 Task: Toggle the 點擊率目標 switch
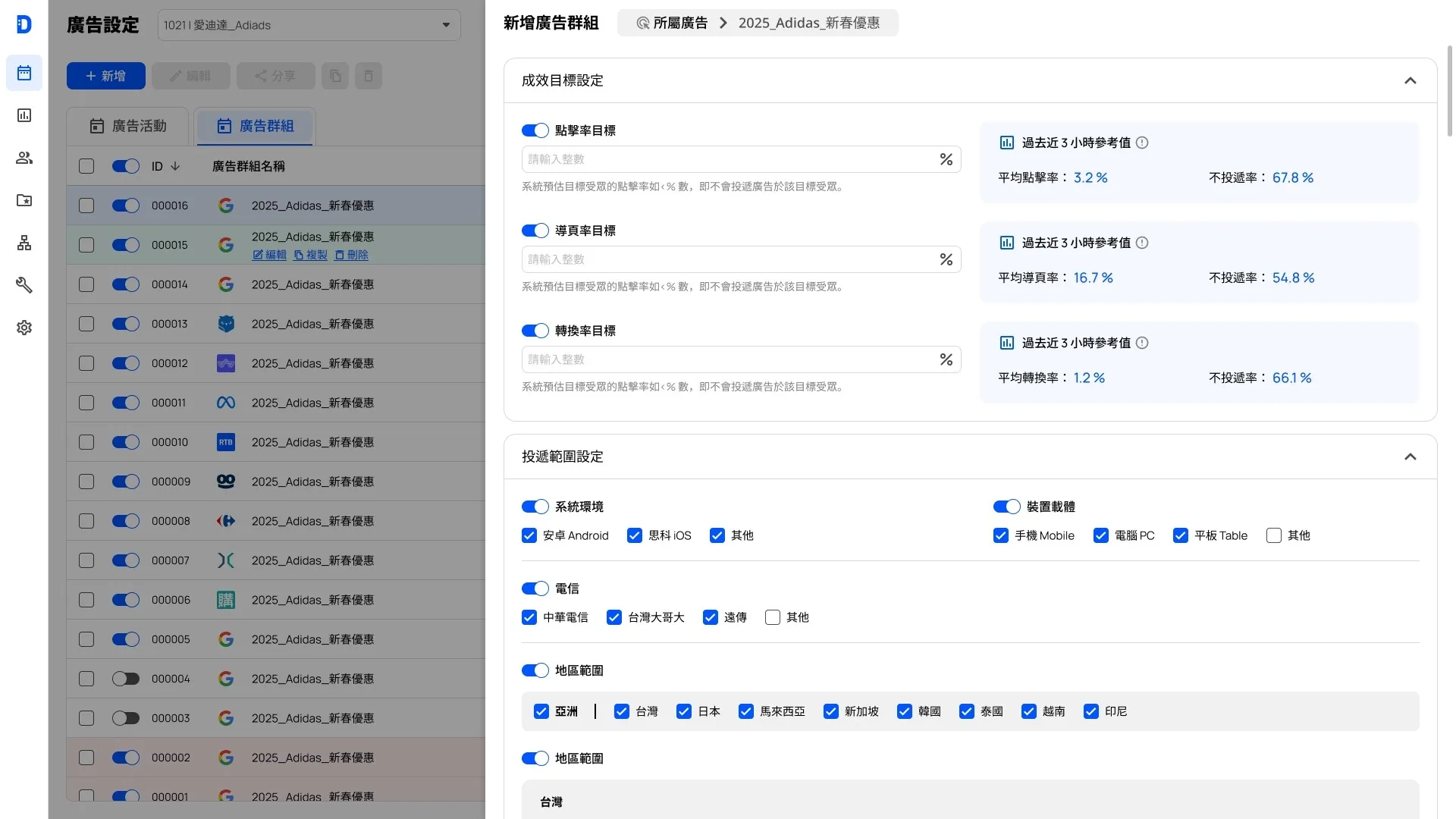535,130
